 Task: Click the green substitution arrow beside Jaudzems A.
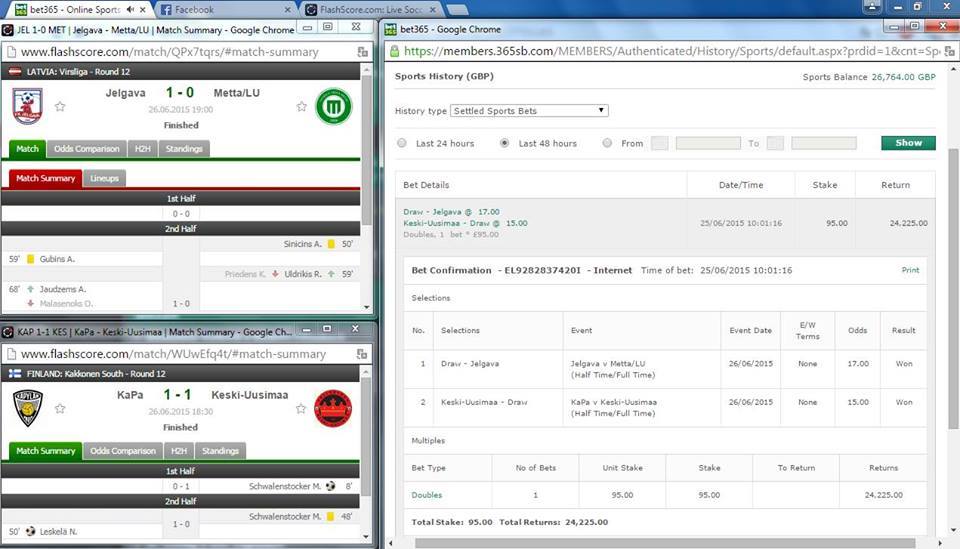pos(31,289)
